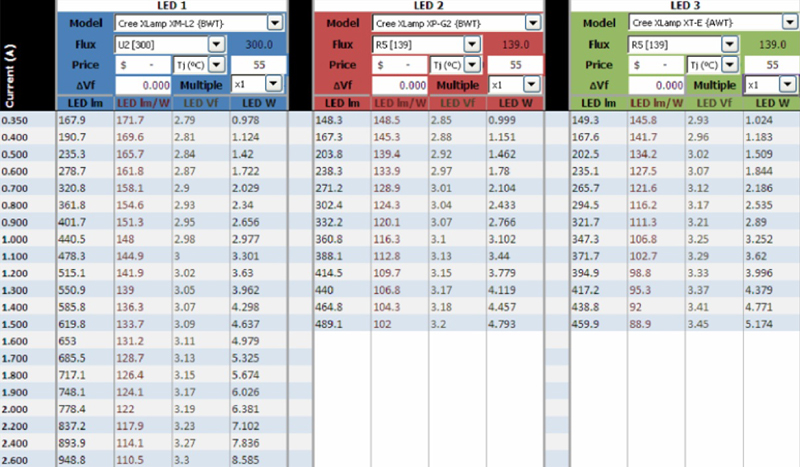The width and height of the screenshot is (800, 467).
Task: Open LED 2 Multiple x1 dropdown arrow
Action: tap(532, 84)
